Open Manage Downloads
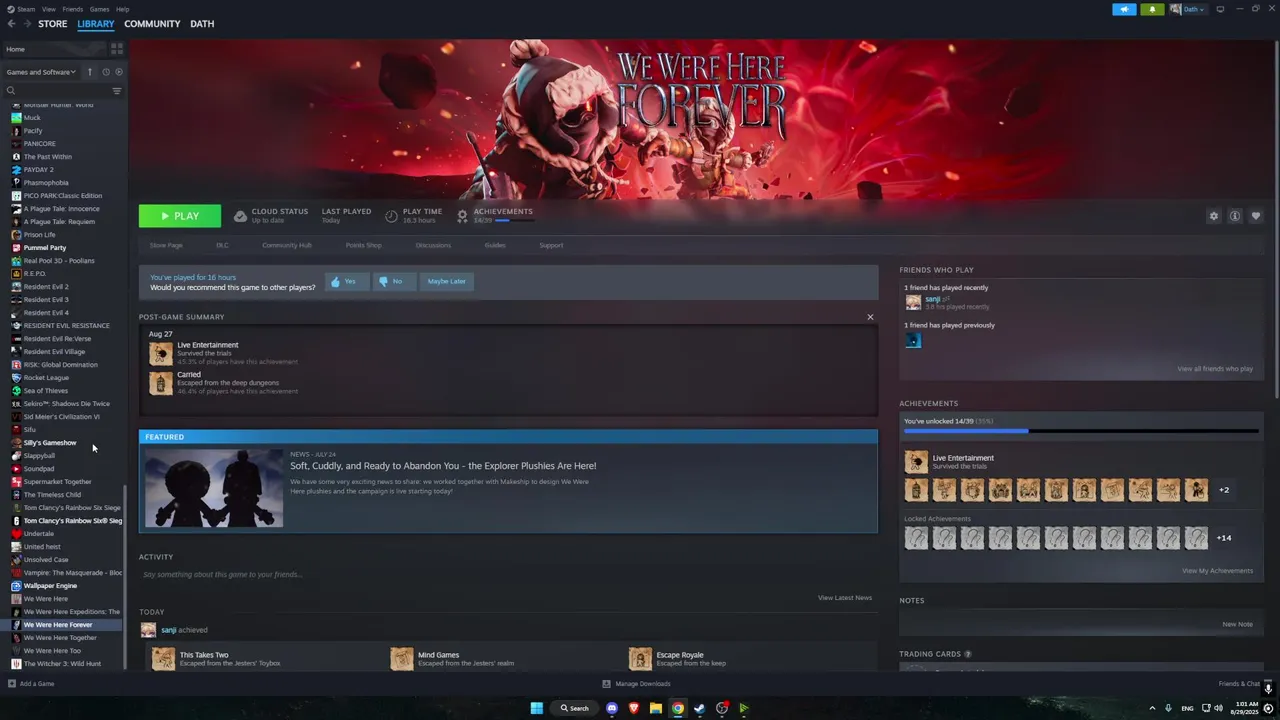Image resolution: width=1280 pixels, height=720 pixels. pyautogui.click(x=636, y=684)
